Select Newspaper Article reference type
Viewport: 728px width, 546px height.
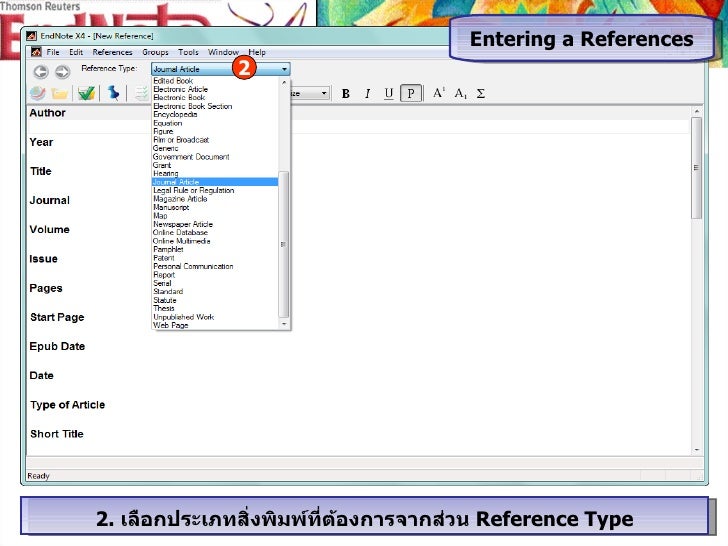pyautogui.click(x=183, y=224)
